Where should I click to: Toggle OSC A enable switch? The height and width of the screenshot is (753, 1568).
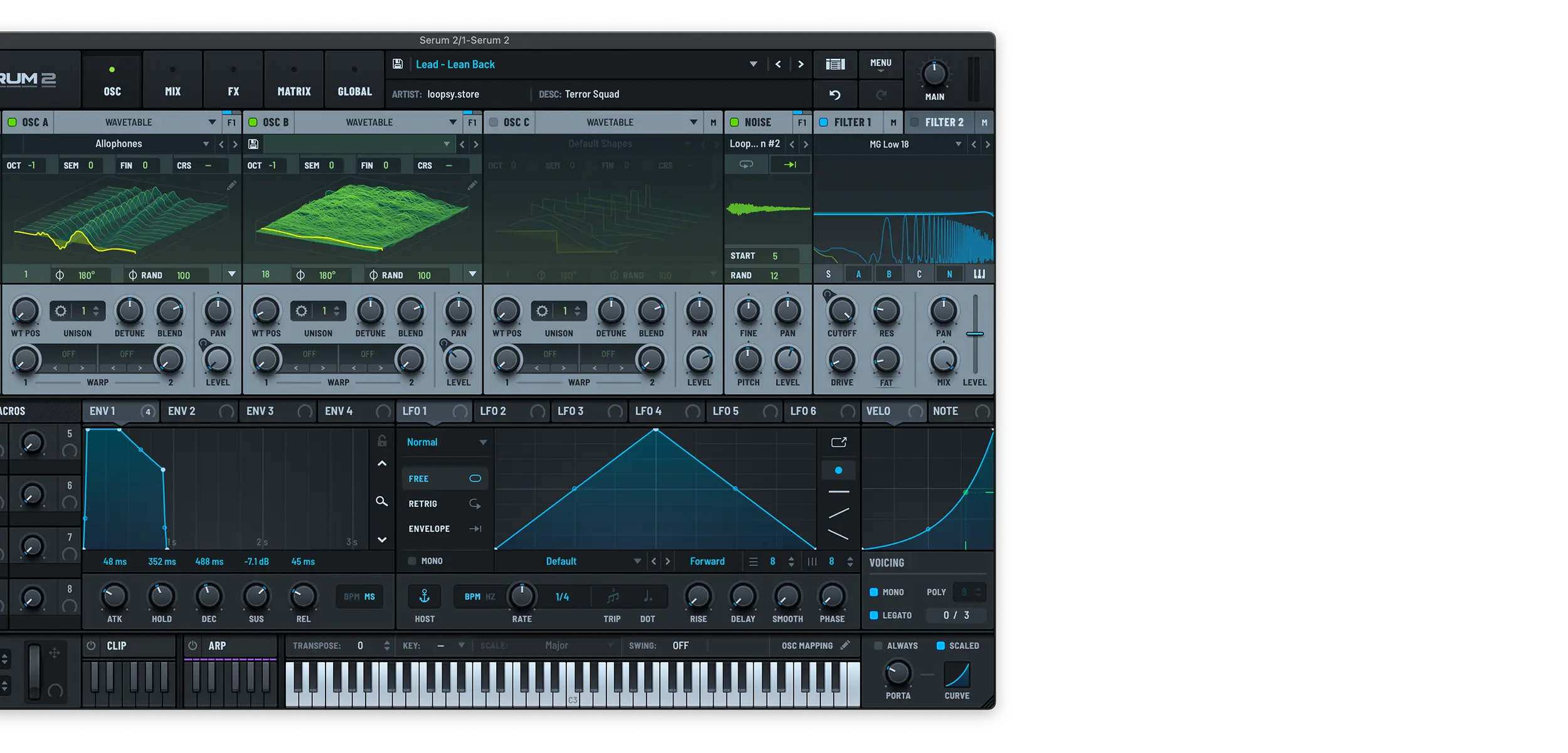tap(13, 122)
